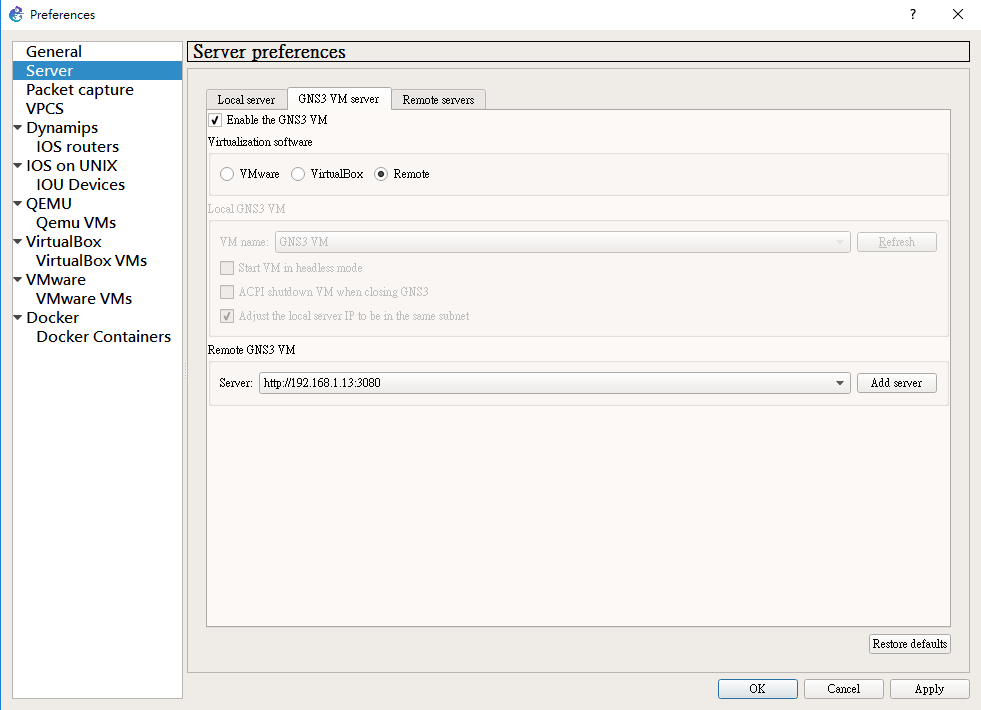Select Server in the preferences list

(97, 70)
